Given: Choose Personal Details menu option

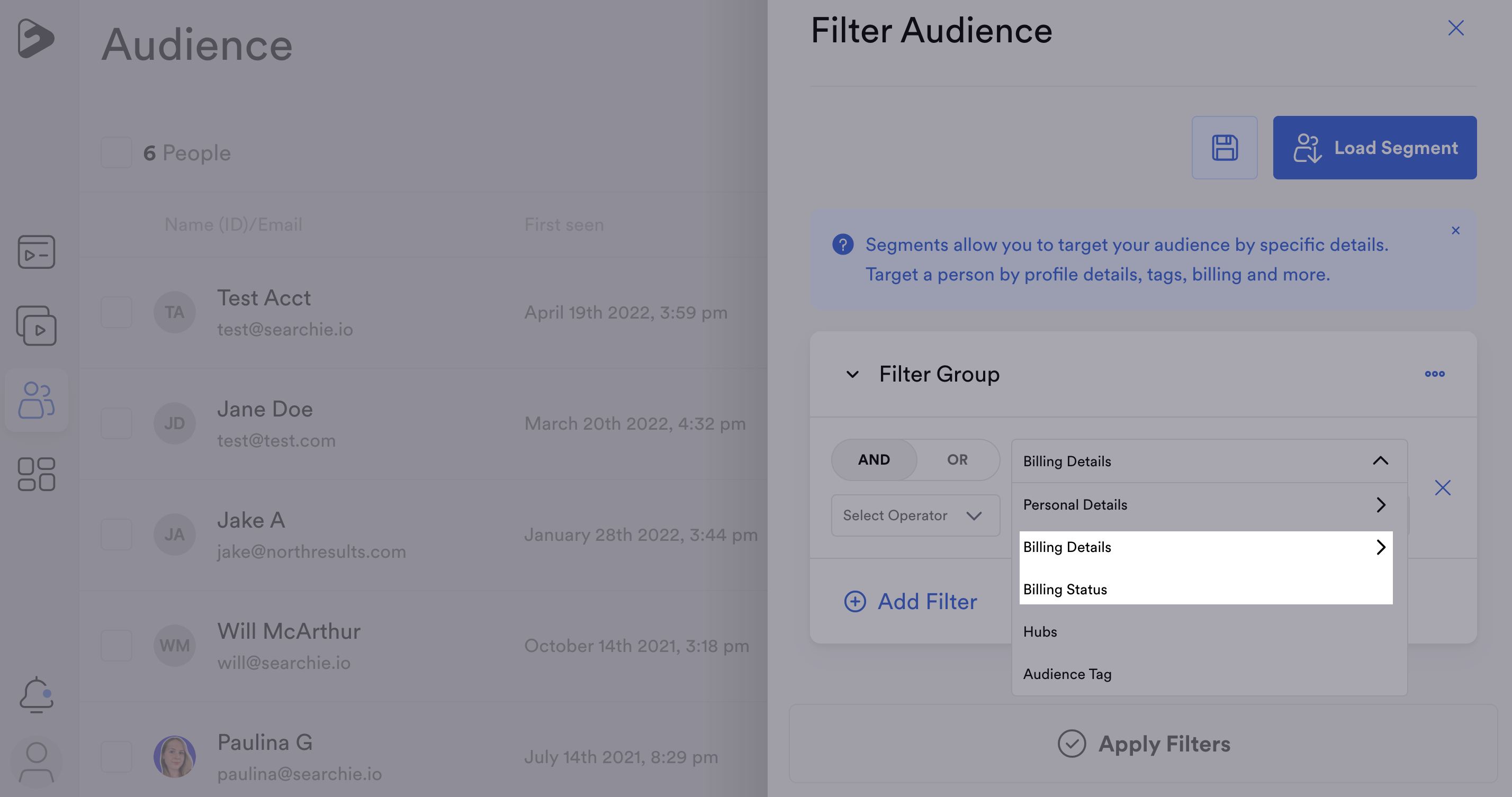Looking at the screenshot, I should coord(1209,505).
